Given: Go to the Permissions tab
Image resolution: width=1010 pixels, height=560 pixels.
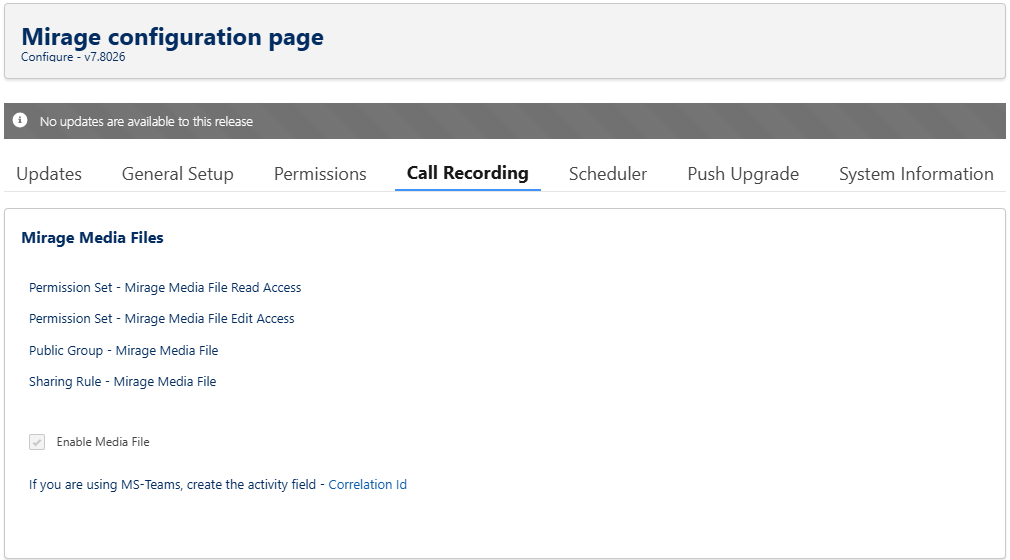Looking at the screenshot, I should click(320, 174).
